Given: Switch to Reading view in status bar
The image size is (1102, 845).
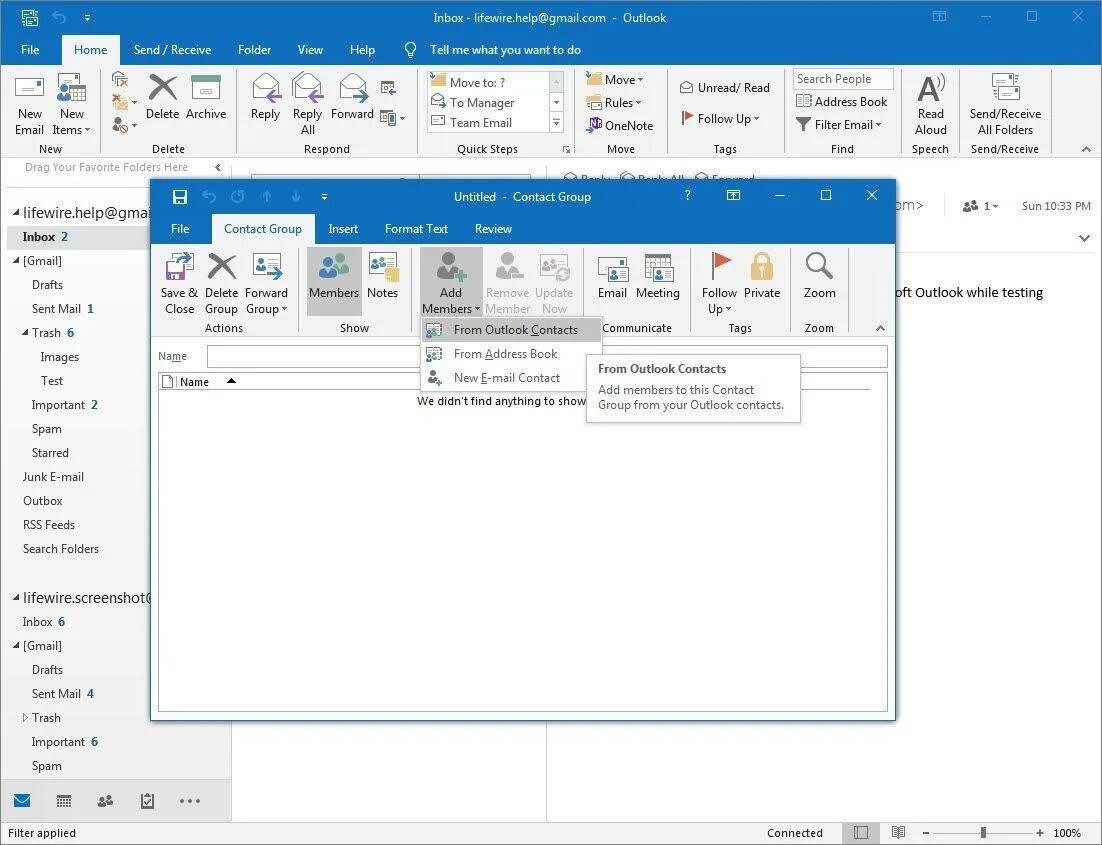Looking at the screenshot, I should [898, 832].
